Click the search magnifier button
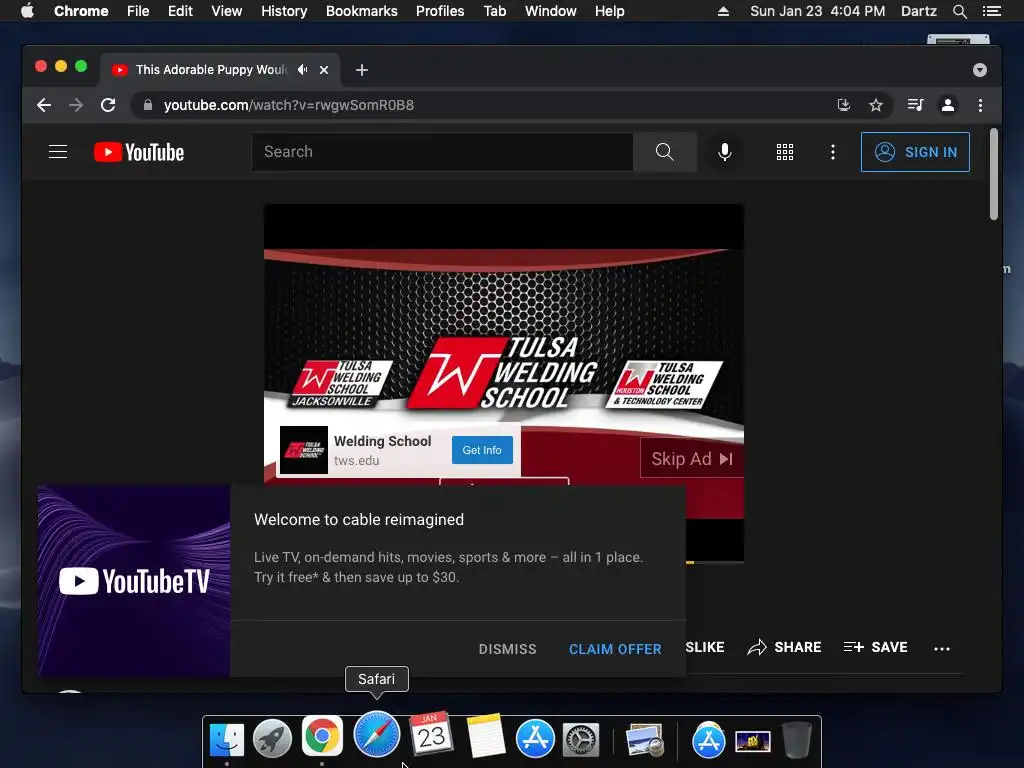The height and width of the screenshot is (768, 1024). point(664,152)
